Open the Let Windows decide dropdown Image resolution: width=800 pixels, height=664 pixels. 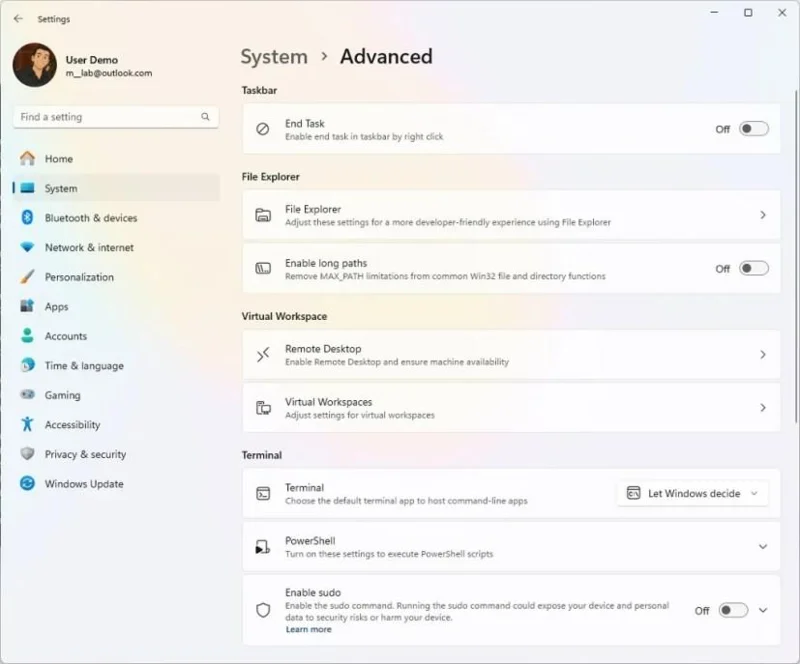(x=692, y=494)
